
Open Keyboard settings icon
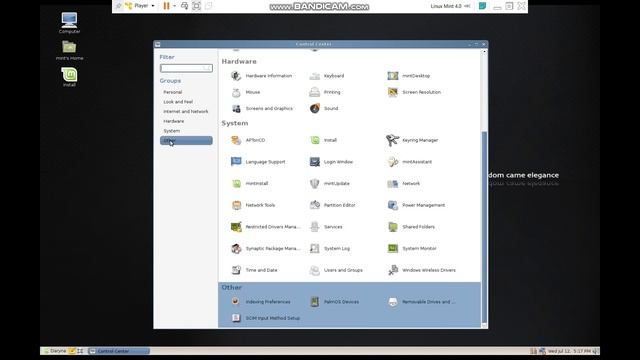(x=314, y=76)
